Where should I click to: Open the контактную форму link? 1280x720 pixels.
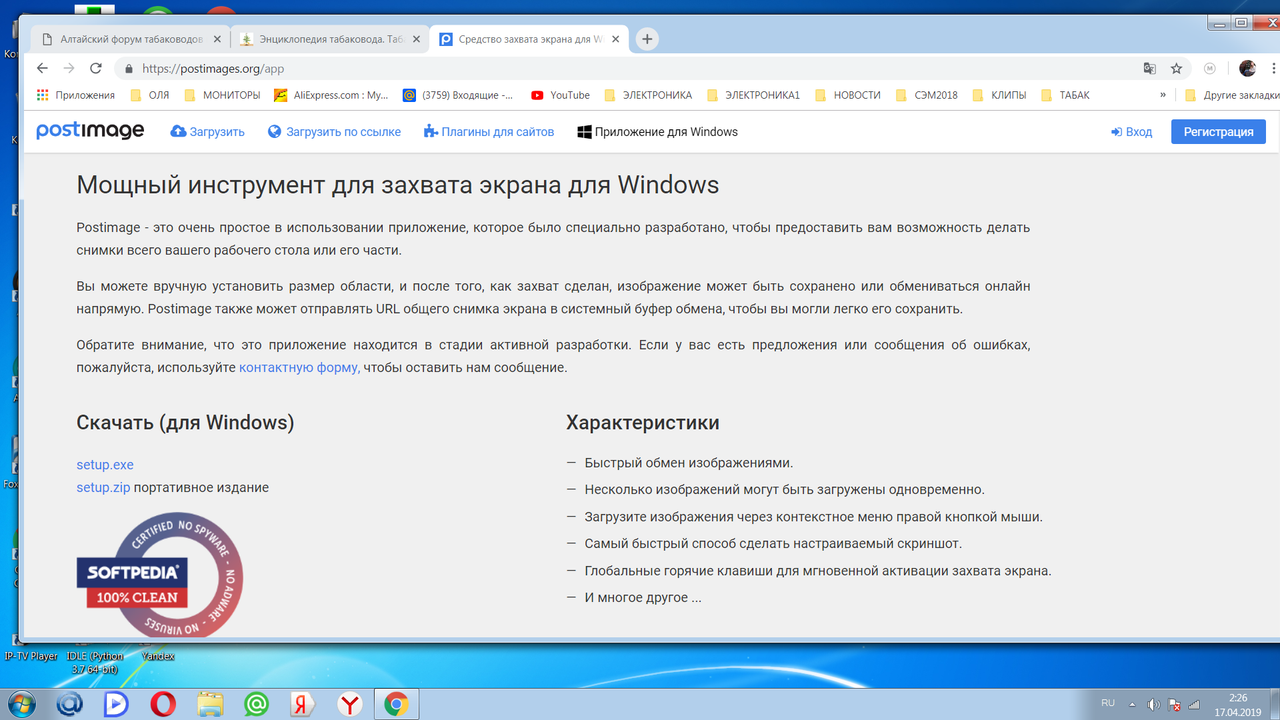pos(299,368)
